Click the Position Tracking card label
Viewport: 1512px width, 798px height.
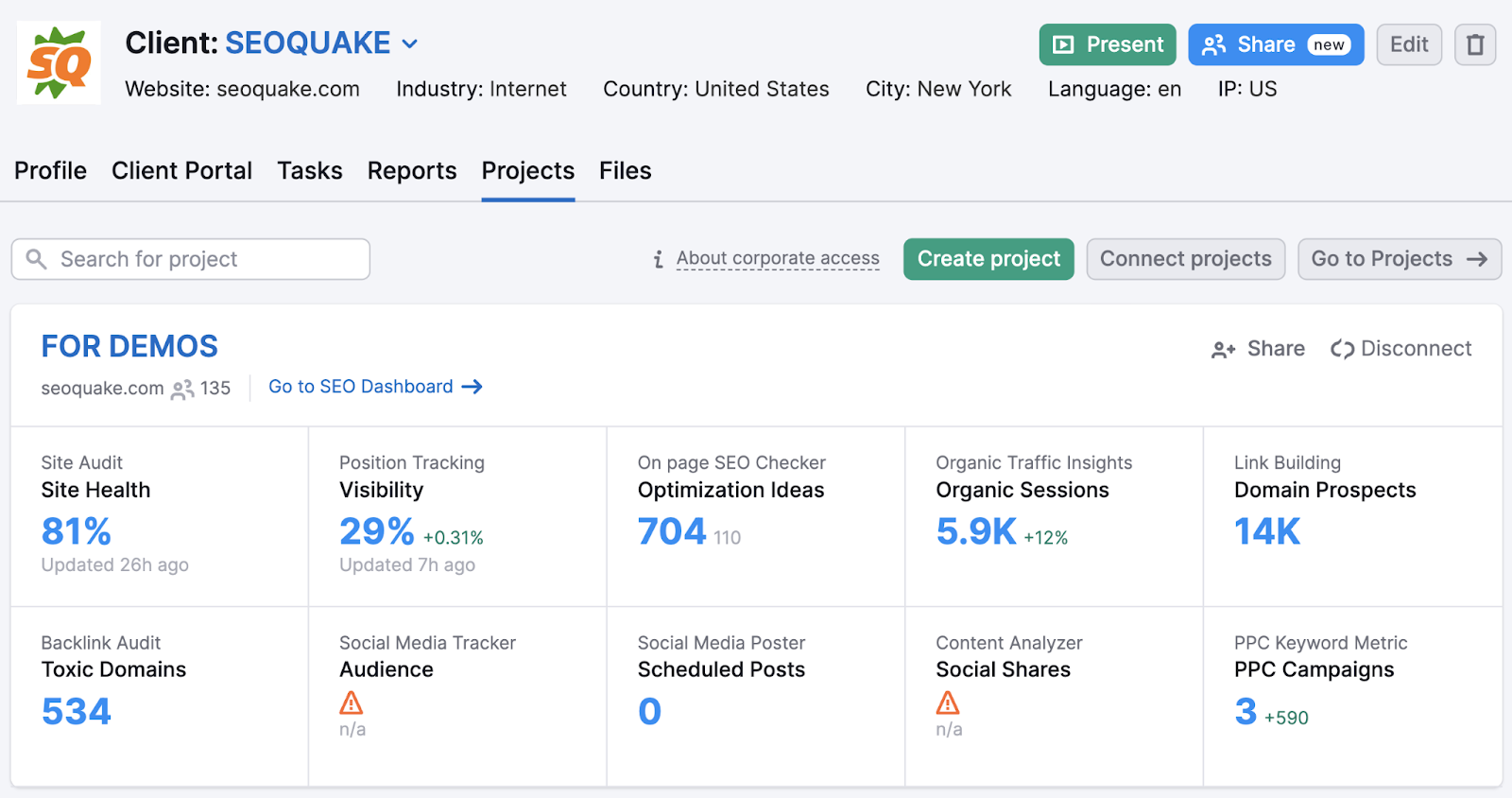412,462
